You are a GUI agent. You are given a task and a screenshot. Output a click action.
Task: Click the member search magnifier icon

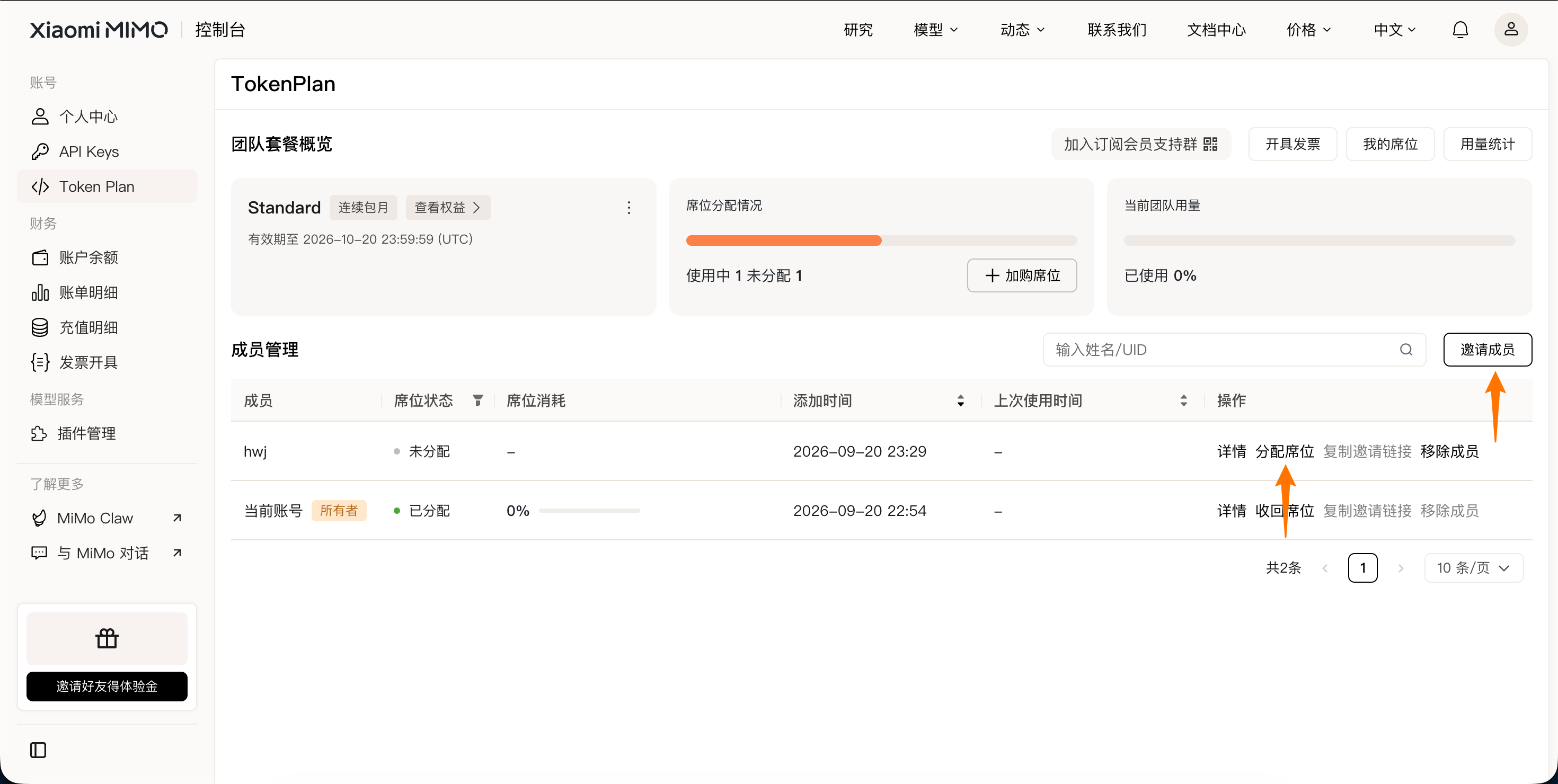click(x=1405, y=350)
